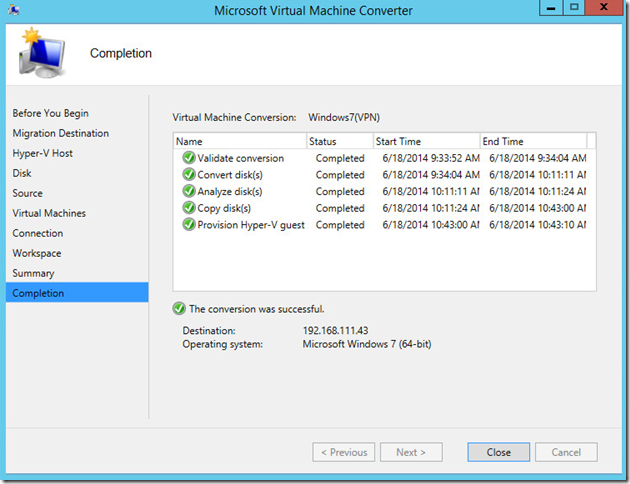Screen dimensions: 630x484
Task: Select the Copy disk(s) row name
Action: point(224,208)
